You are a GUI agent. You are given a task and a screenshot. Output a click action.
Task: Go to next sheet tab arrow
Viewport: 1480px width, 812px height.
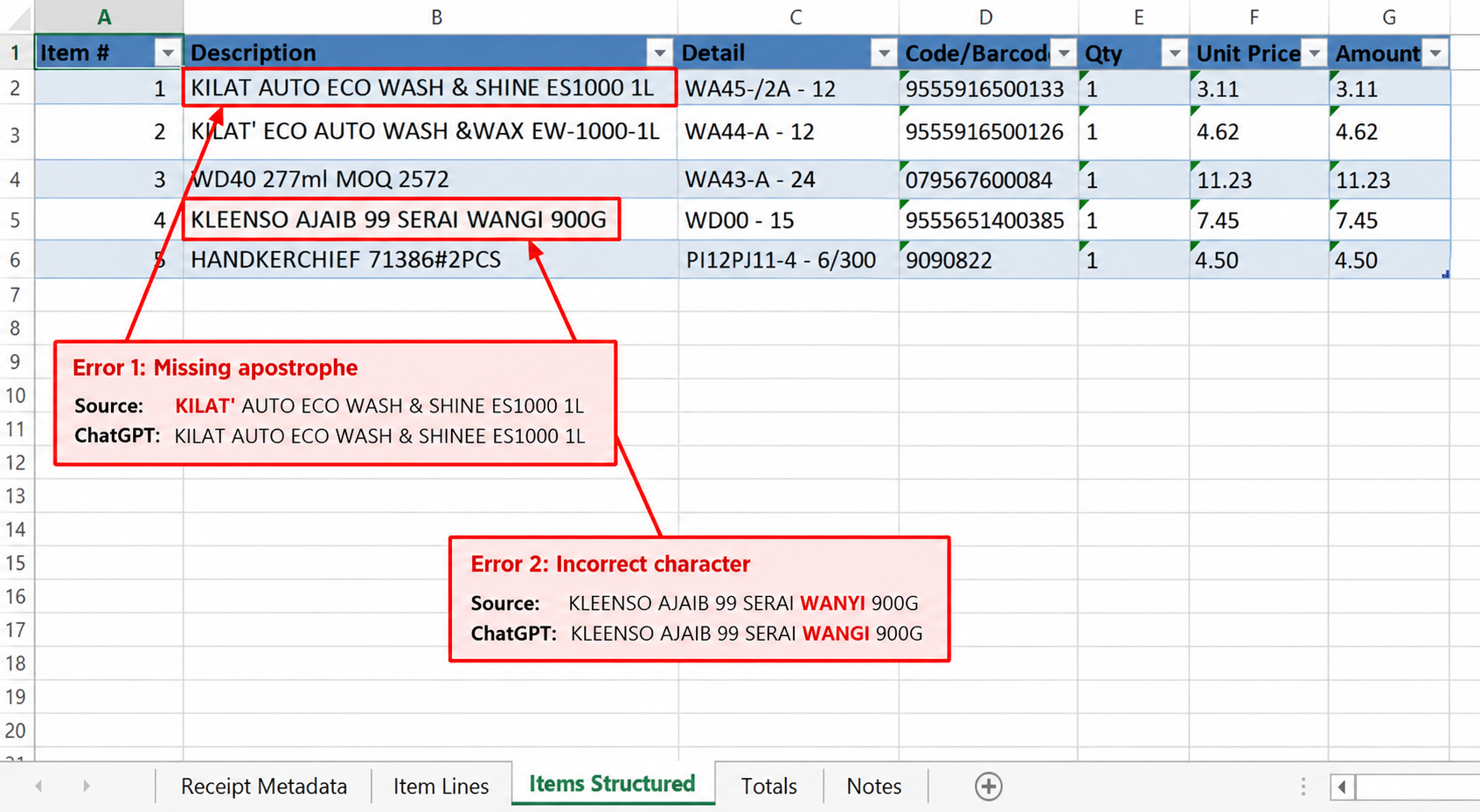pyautogui.click(x=86, y=786)
